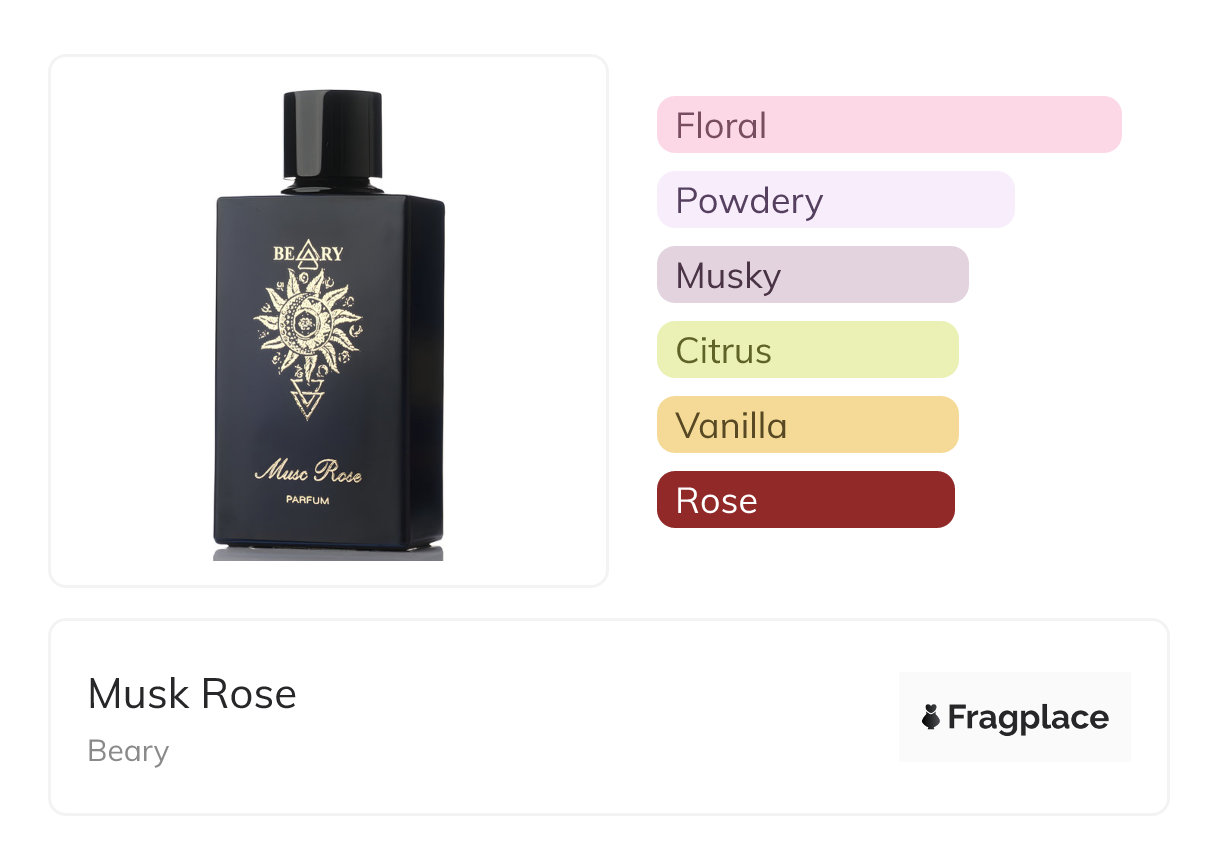Click the Fragplace perfume bottle logo icon
Image resolution: width=1218 pixels, height=864 pixels.
click(x=931, y=717)
